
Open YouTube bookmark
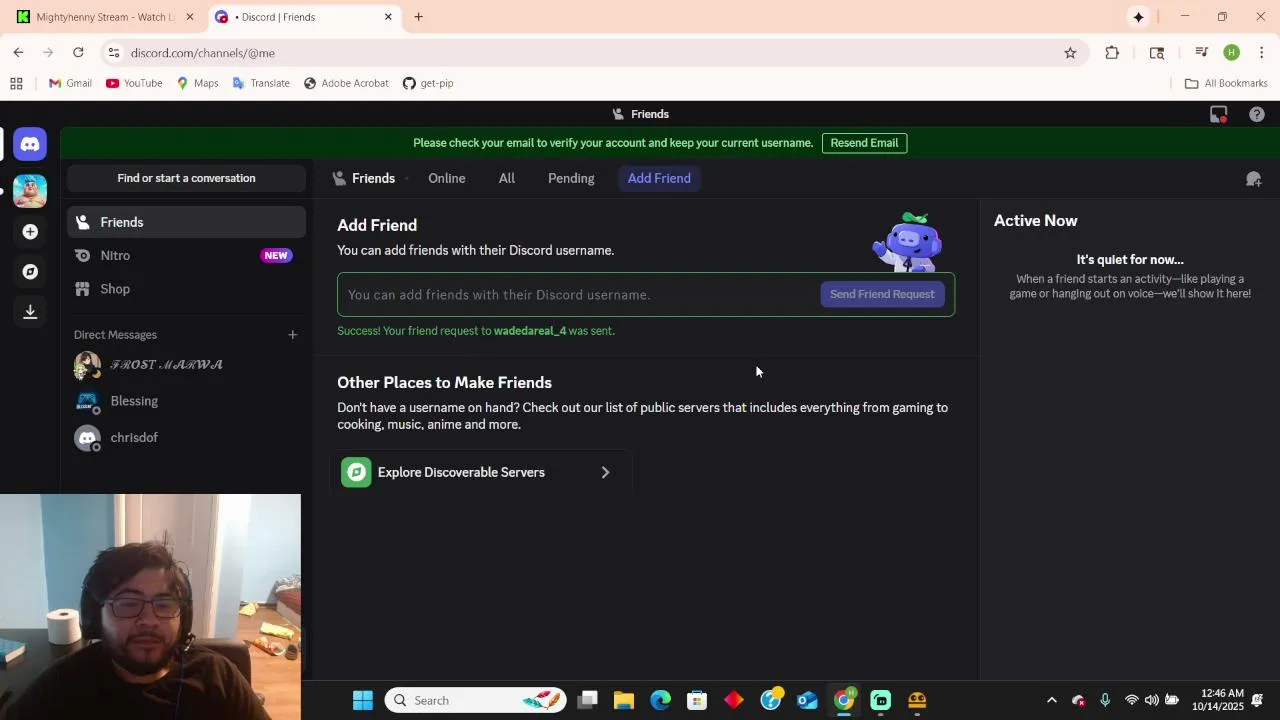click(134, 84)
